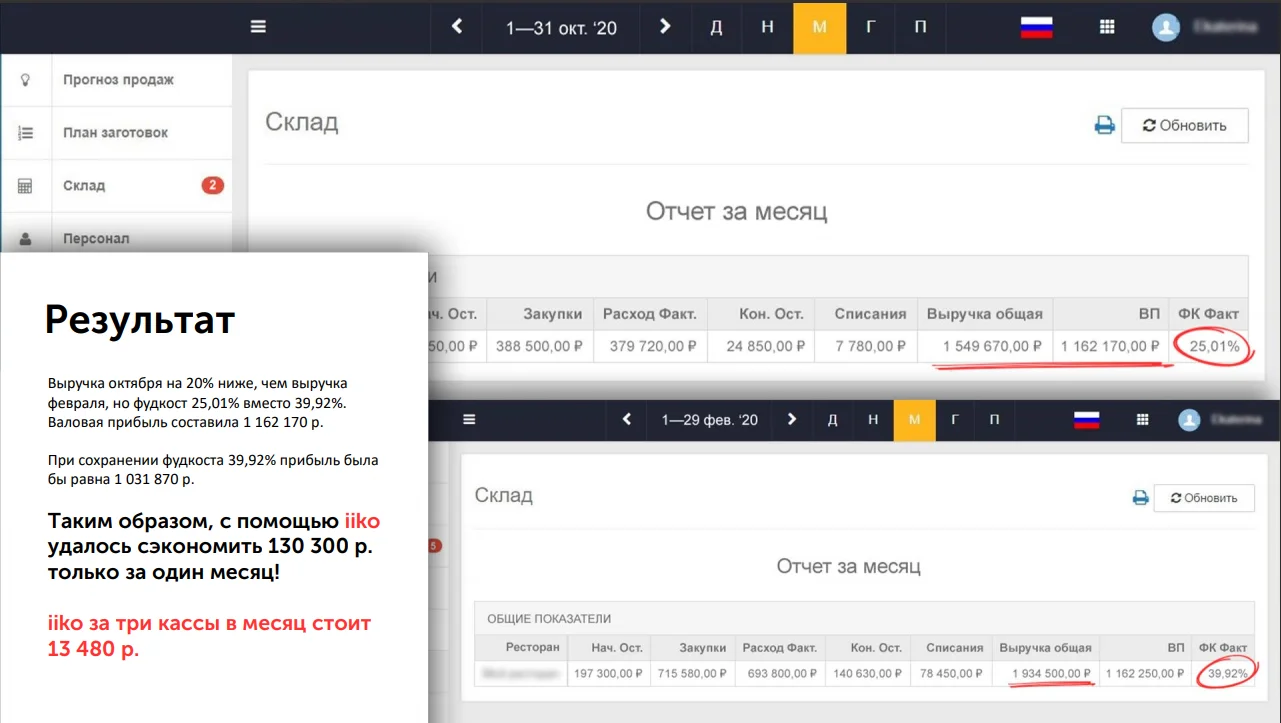Open apps grid icon in February window
The height and width of the screenshot is (723, 1281).
1144,420
